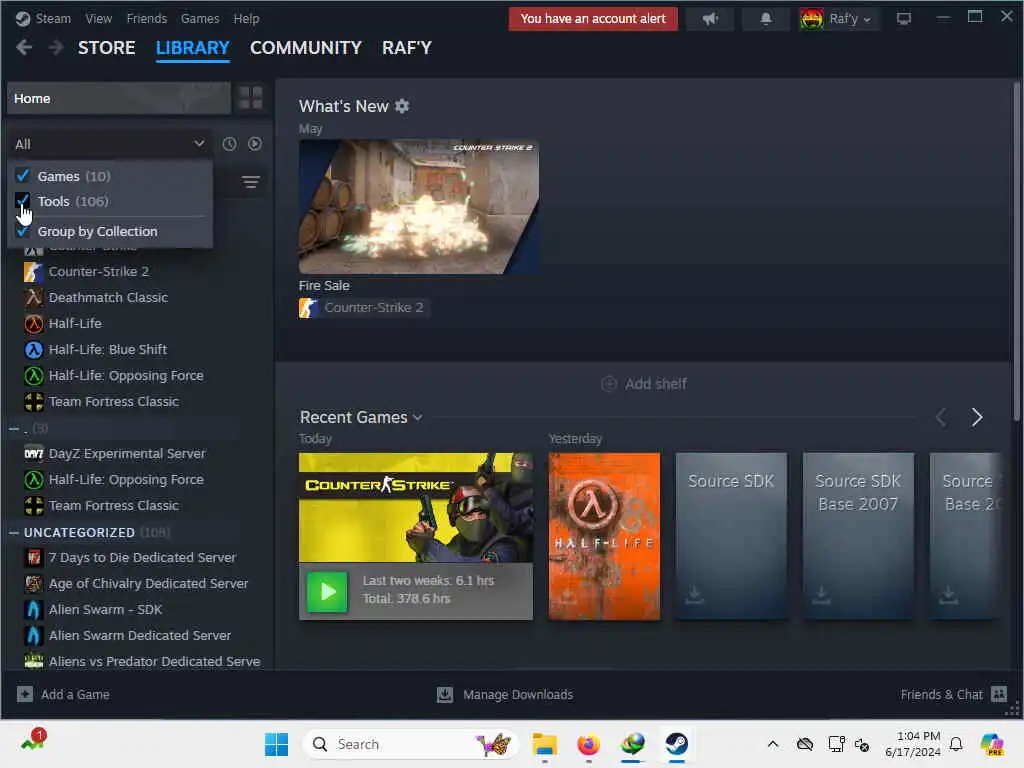Image resolution: width=1024 pixels, height=768 pixels.
Task: Switch to the STORE tab
Action: click(x=106, y=48)
